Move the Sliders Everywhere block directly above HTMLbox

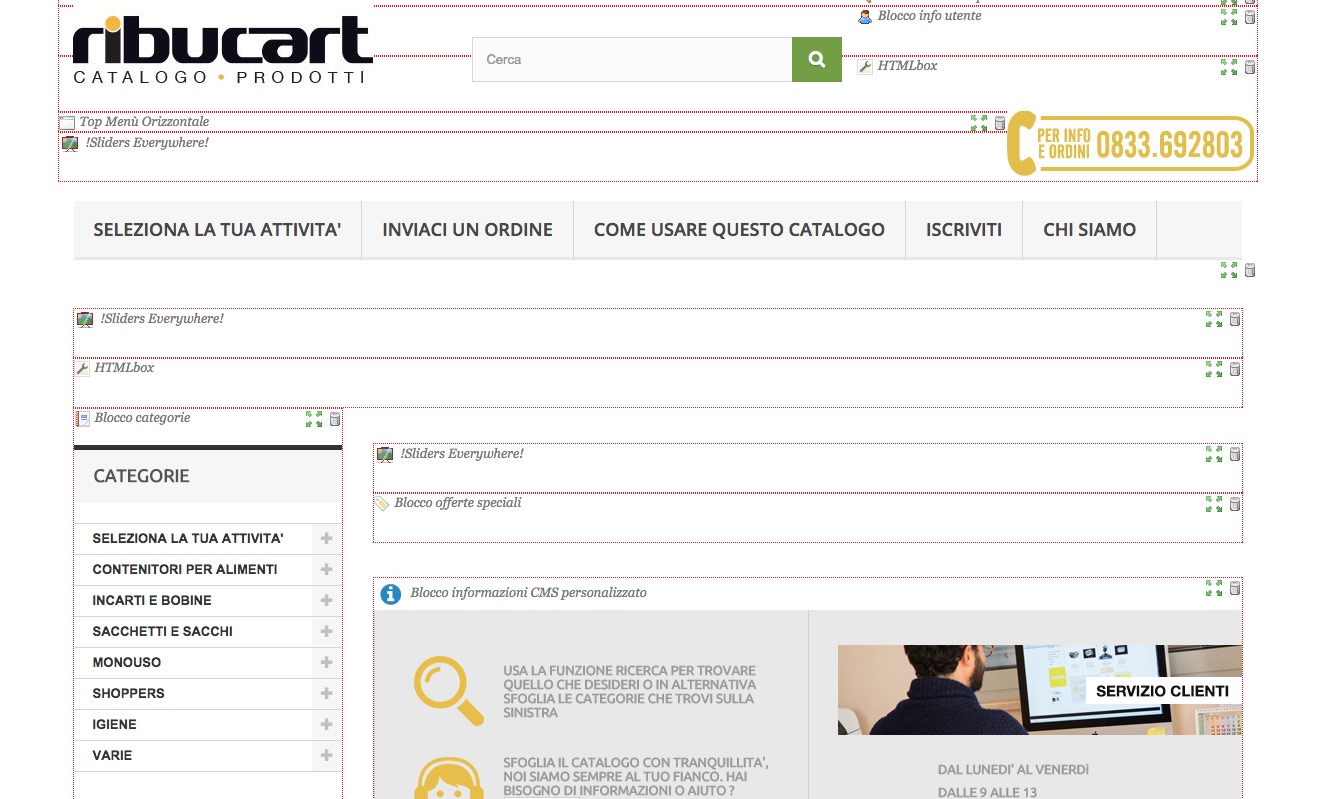tap(1214, 319)
